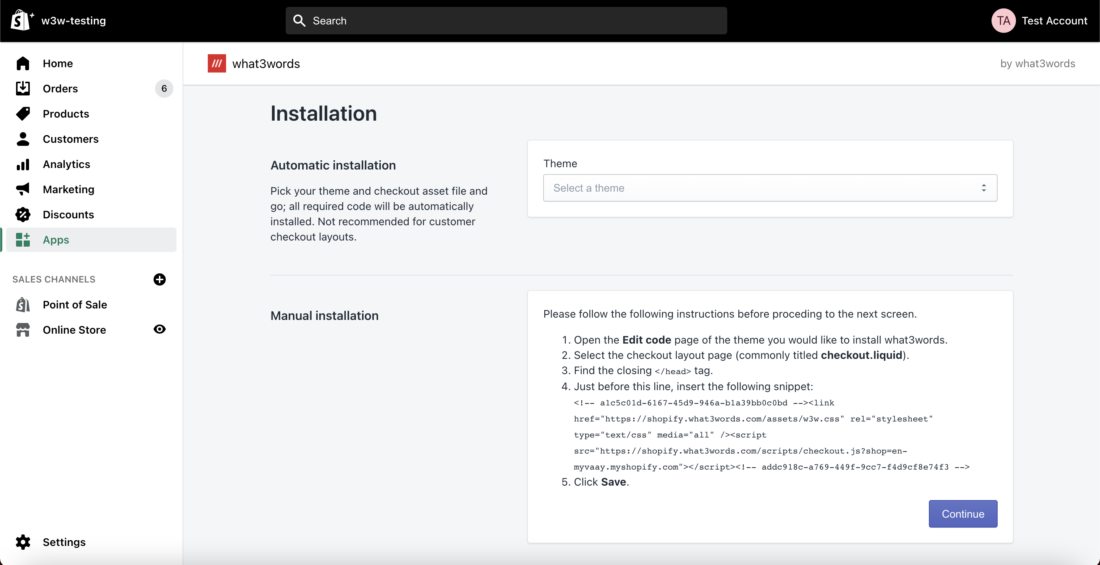Click the red what3words logo icon

click(217, 64)
